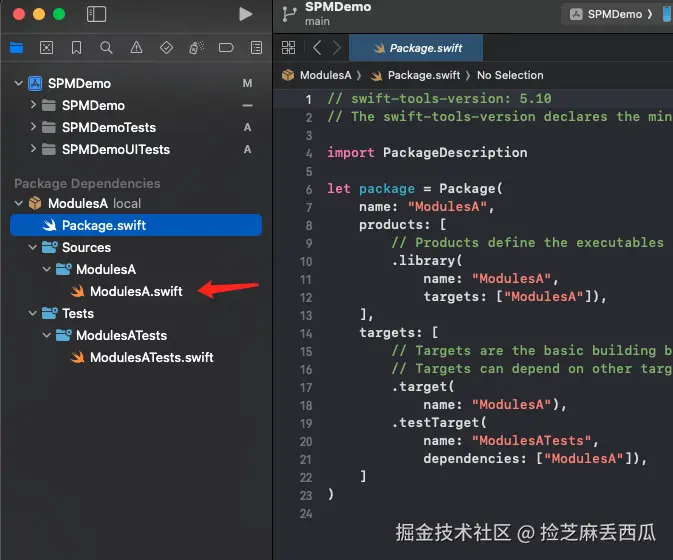Open the Report navigator
673x560 pixels.
256,48
